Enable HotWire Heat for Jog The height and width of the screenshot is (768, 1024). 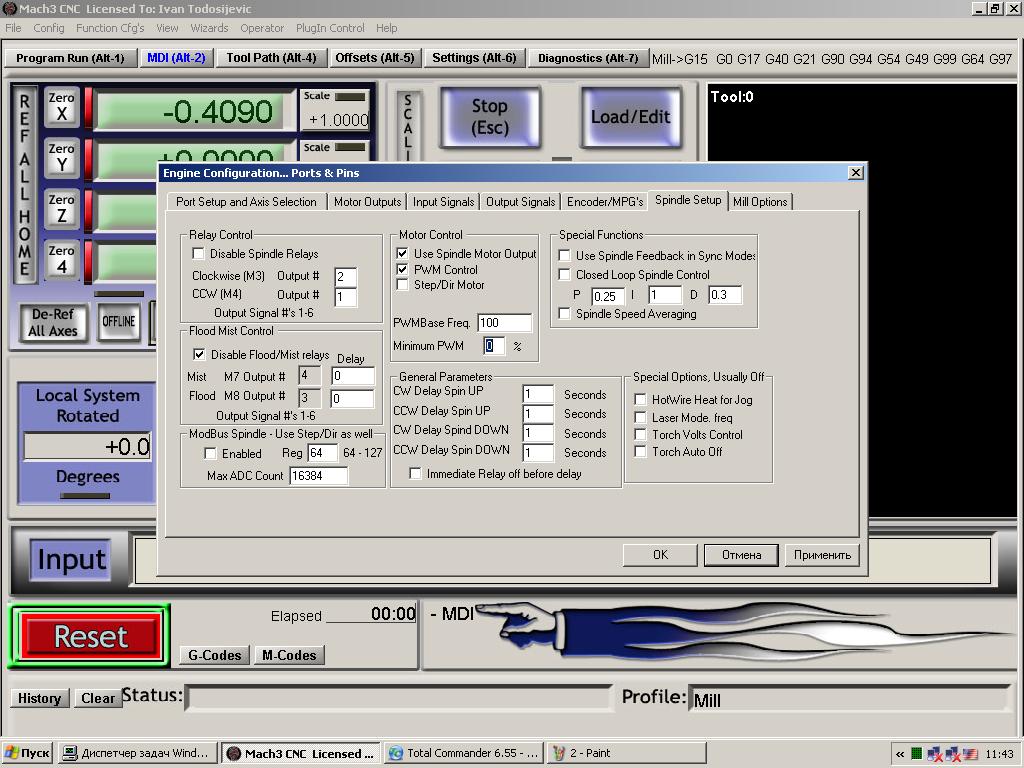(641, 399)
